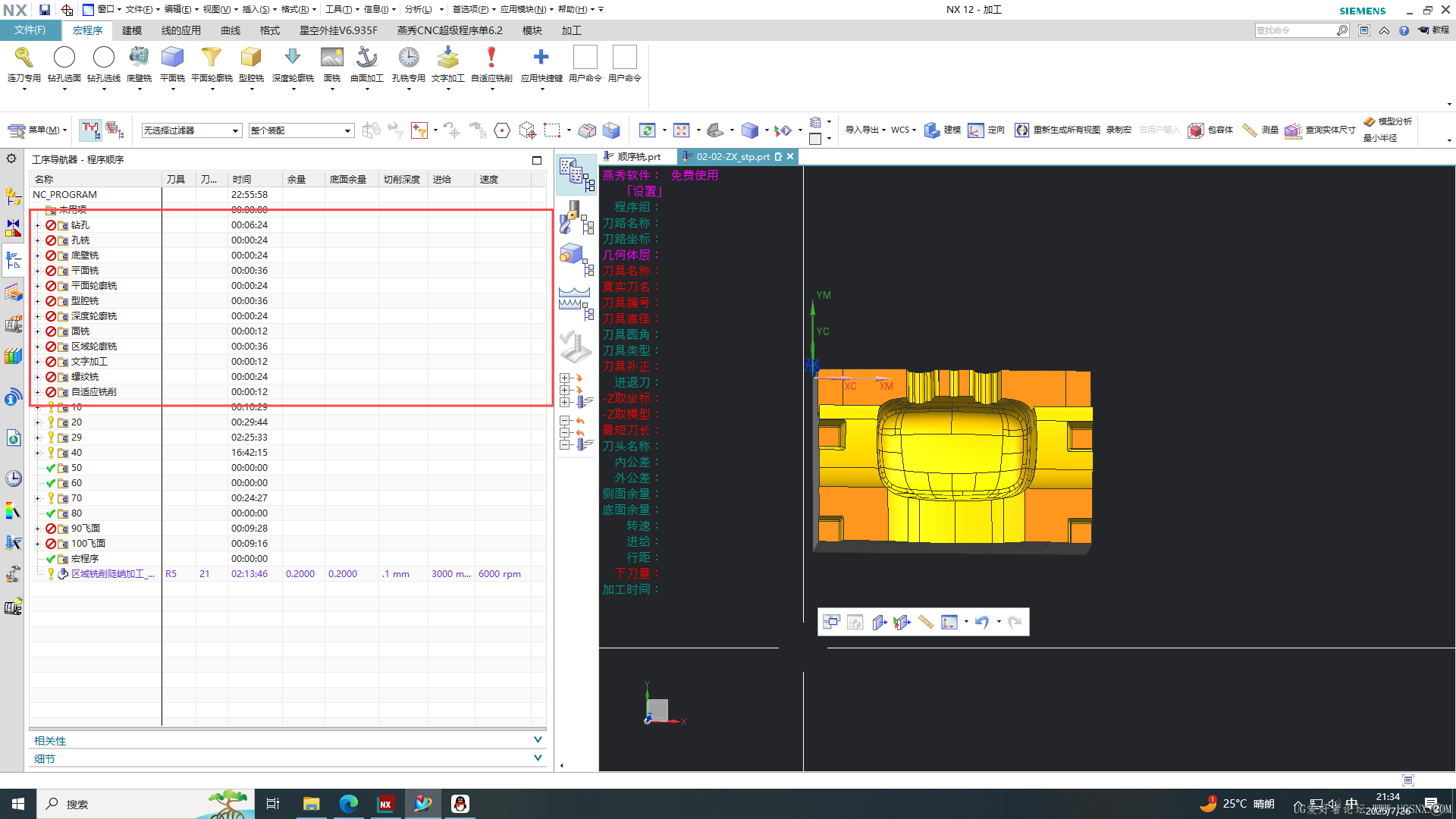Expand the 螺纹铣 program group
1456x819 pixels.
[x=37, y=377]
